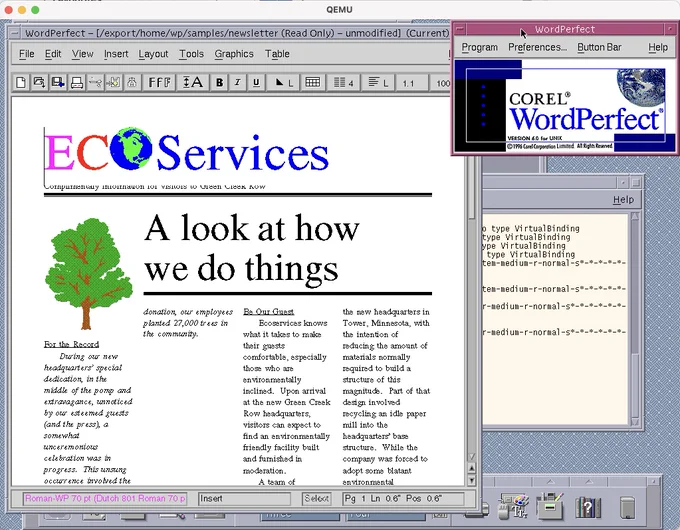Click Preferences... in WordPerfect control window
The width and height of the screenshot is (680, 530).
pyautogui.click(x=537, y=47)
